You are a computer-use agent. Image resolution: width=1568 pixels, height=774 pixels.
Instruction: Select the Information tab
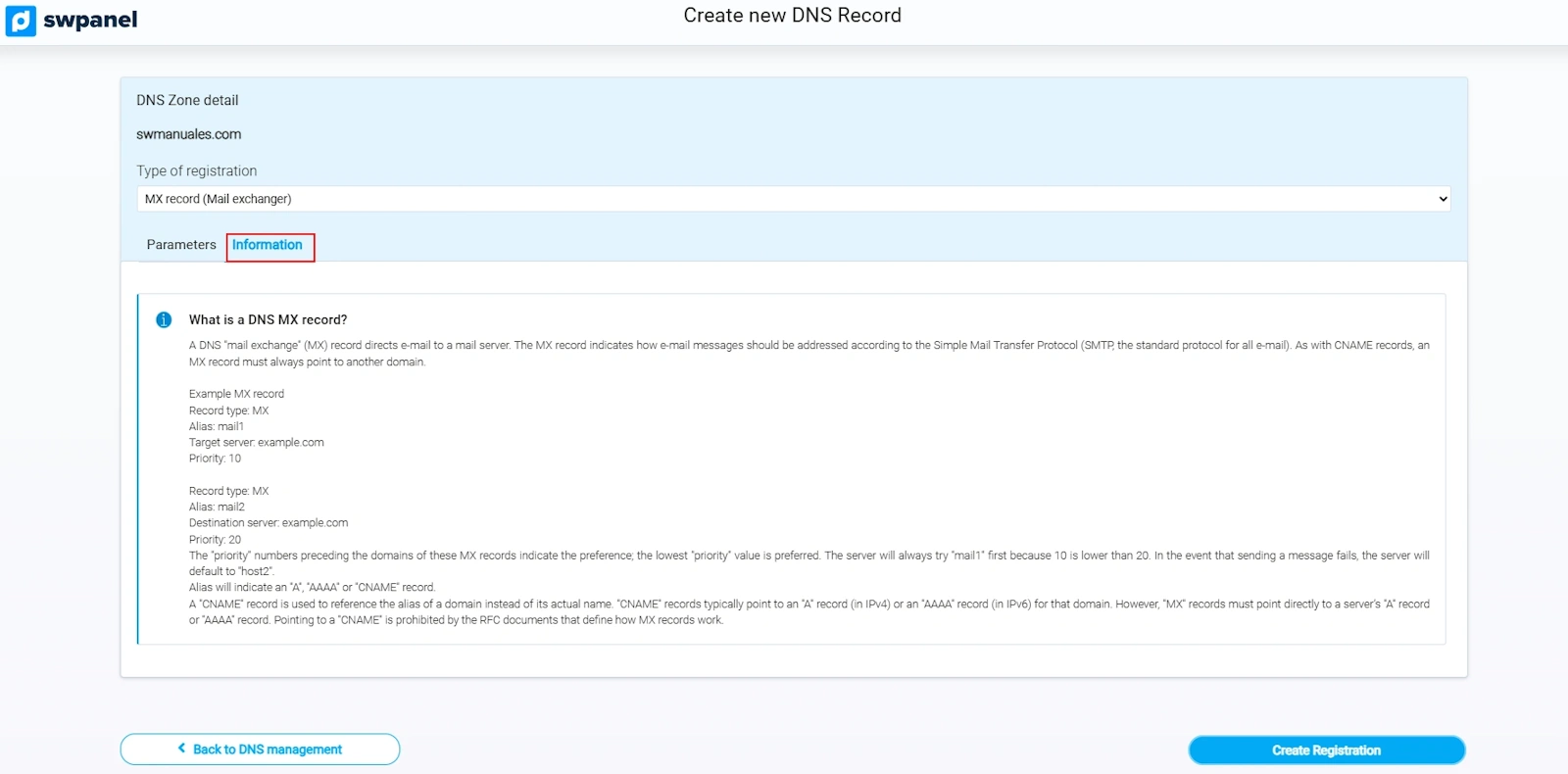(x=268, y=245)
